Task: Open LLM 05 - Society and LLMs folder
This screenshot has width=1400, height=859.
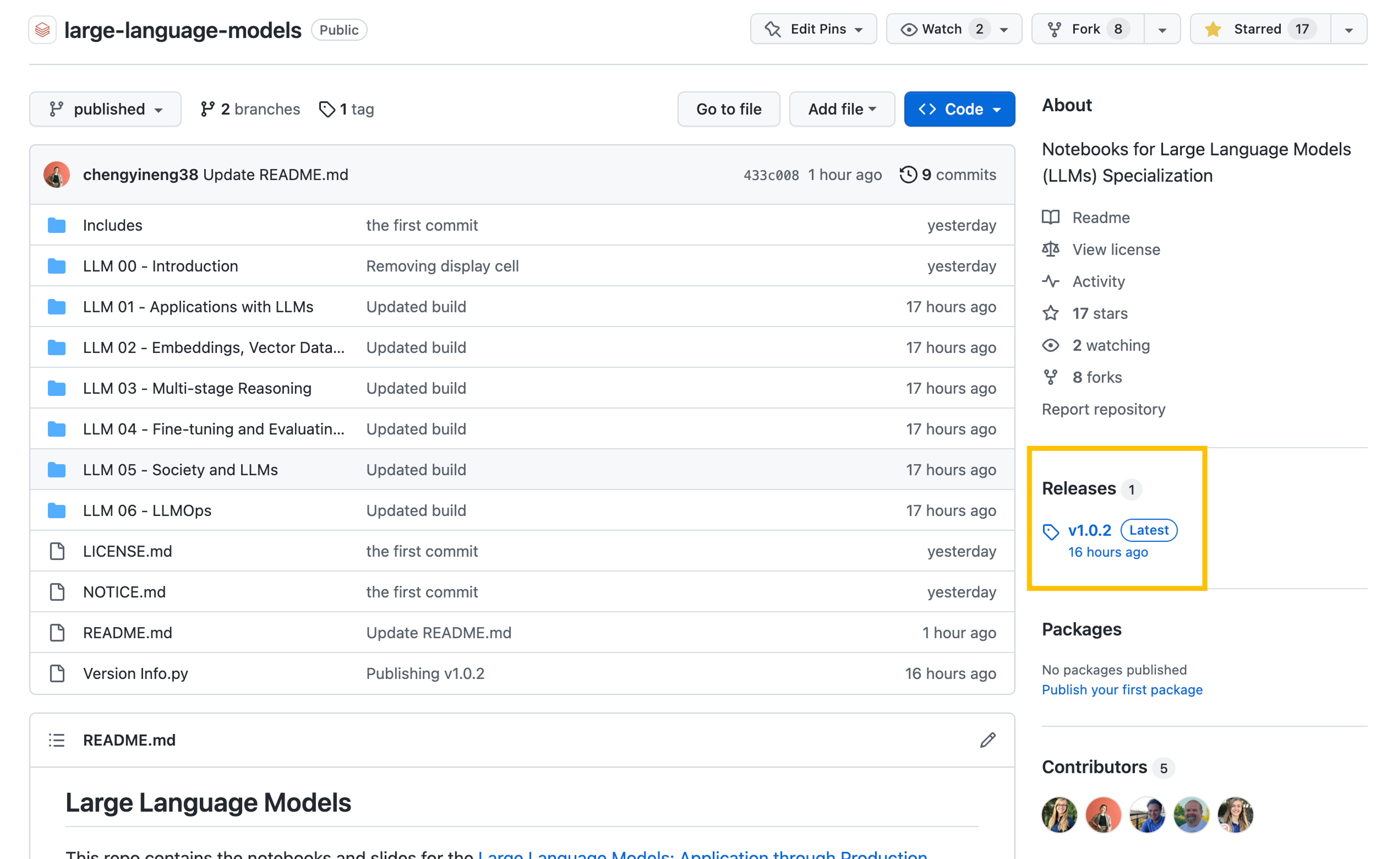Action: click(x=180, y=470)
